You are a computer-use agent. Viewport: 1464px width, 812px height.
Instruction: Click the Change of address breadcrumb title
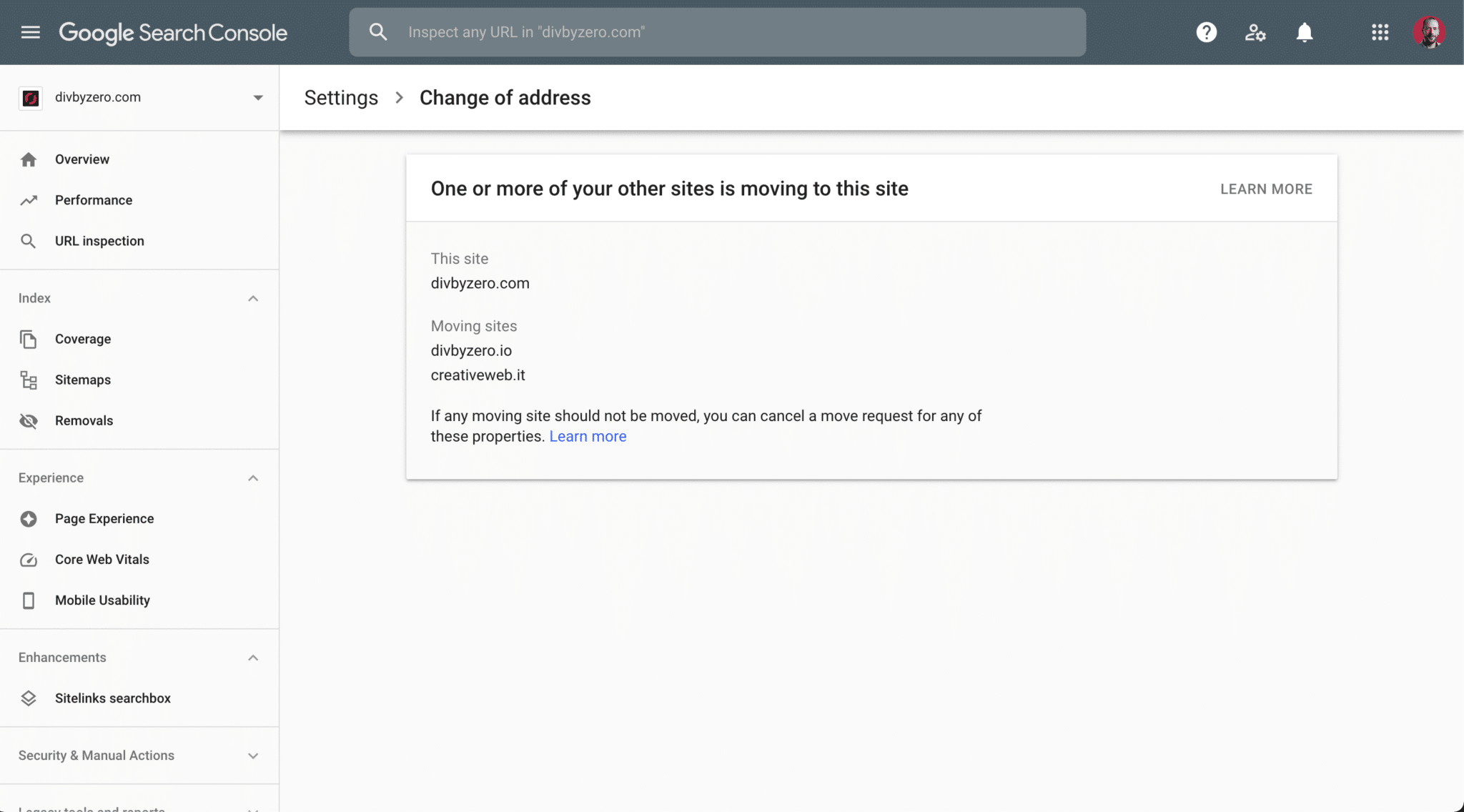point(505,98)
